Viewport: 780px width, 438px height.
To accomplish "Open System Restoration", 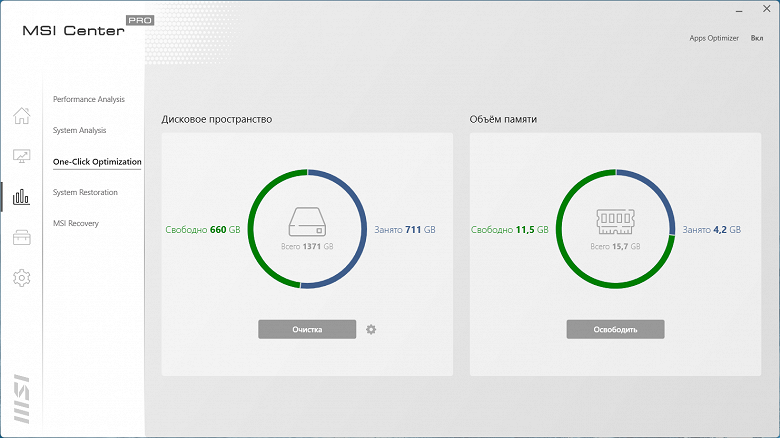I will point(85,192).
